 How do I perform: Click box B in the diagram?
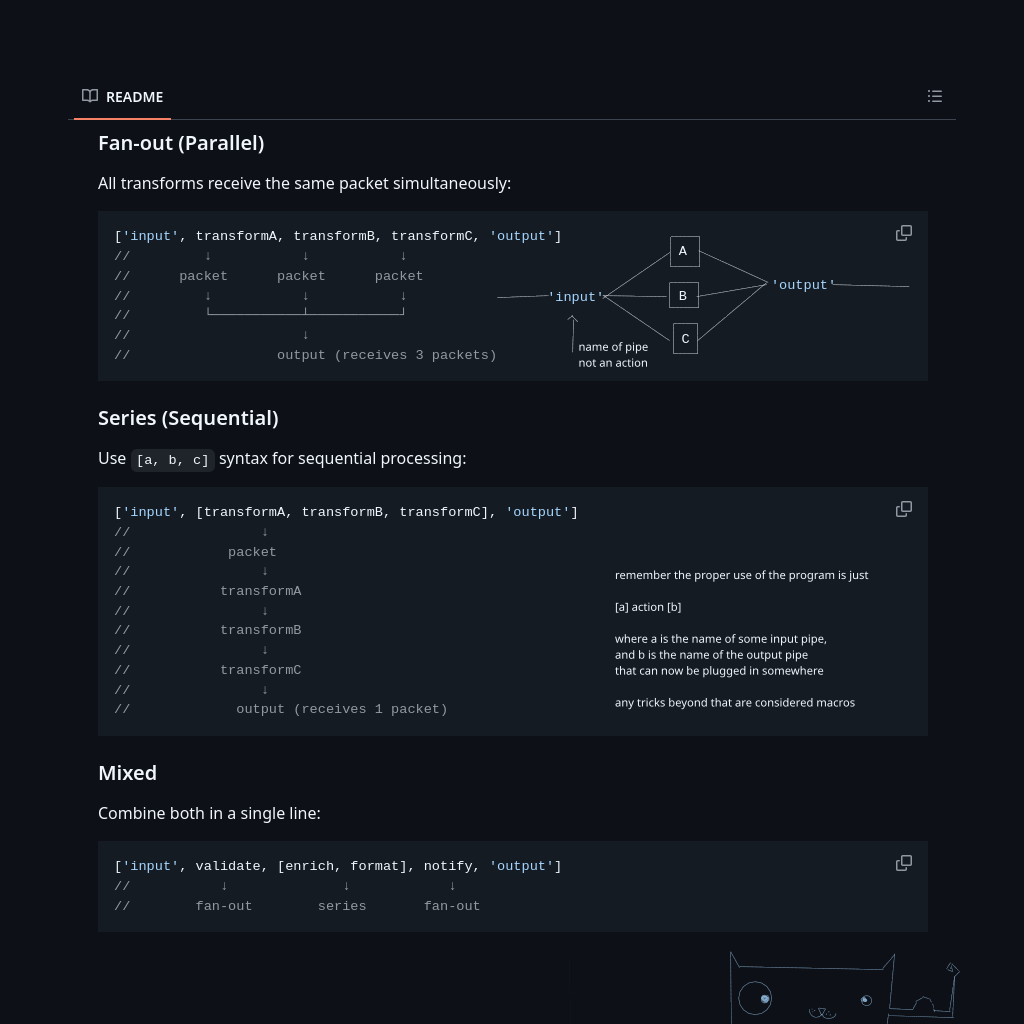click(684, 295)
